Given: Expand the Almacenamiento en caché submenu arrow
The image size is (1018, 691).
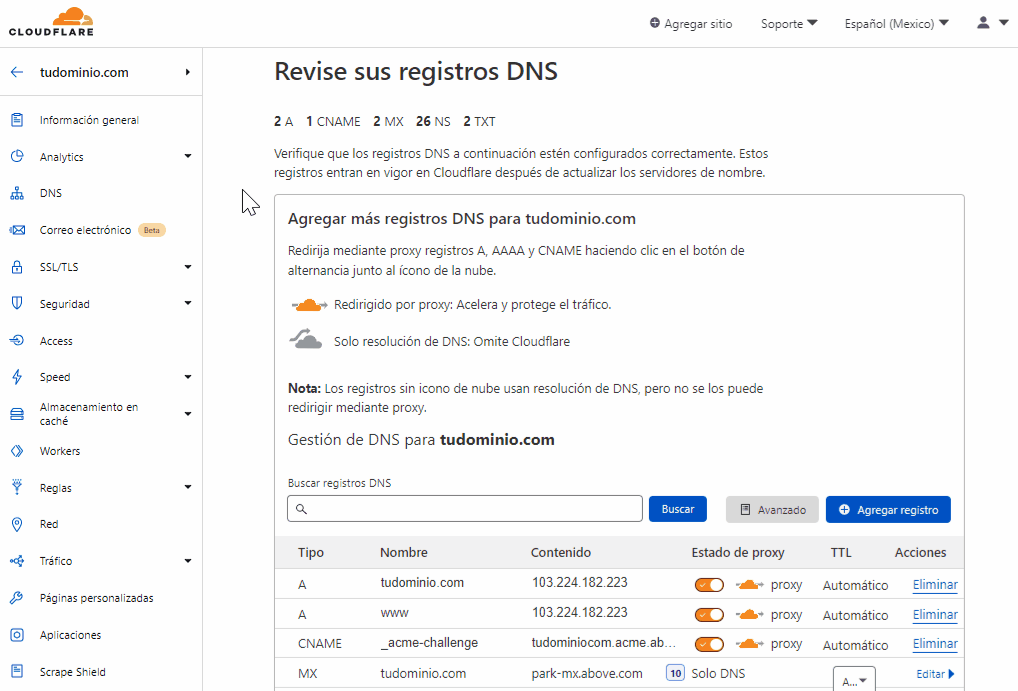Looking at the screenshot, I should (188, 414).
